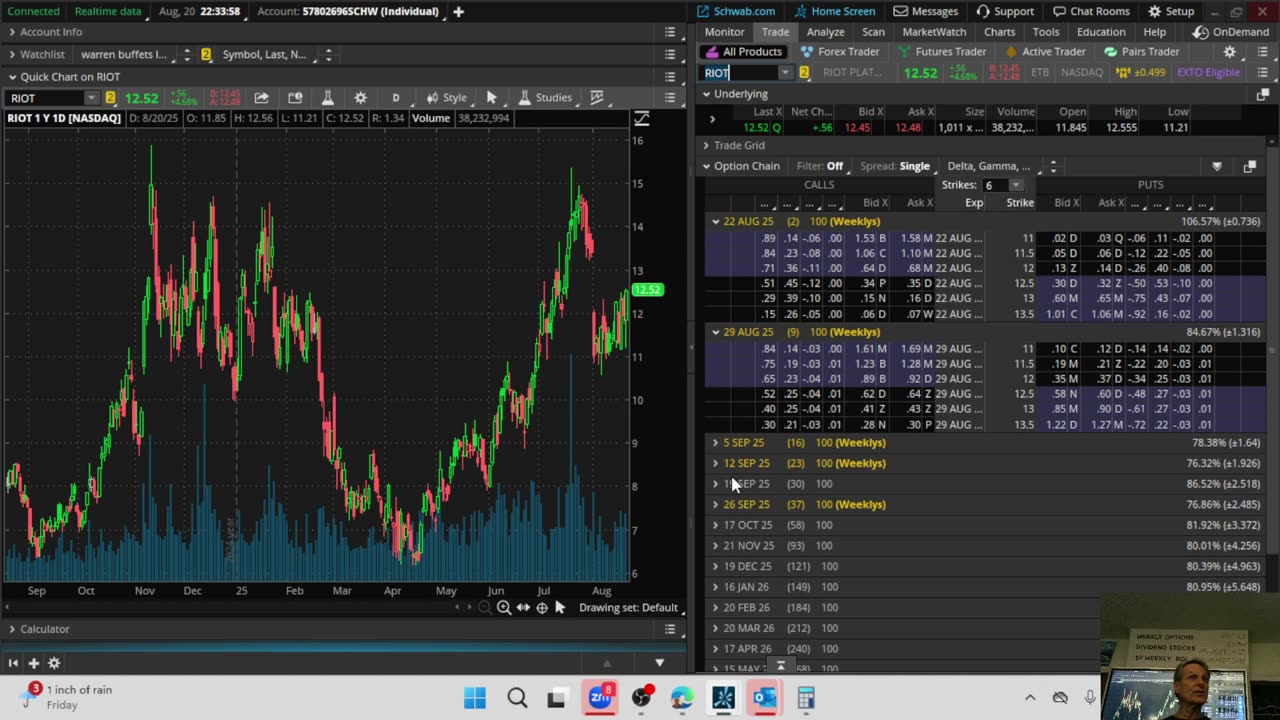This screenshot has height=720, width=1280.
Task: Click yellow link box beside RIOT in Trade tab
Action: 804,73
